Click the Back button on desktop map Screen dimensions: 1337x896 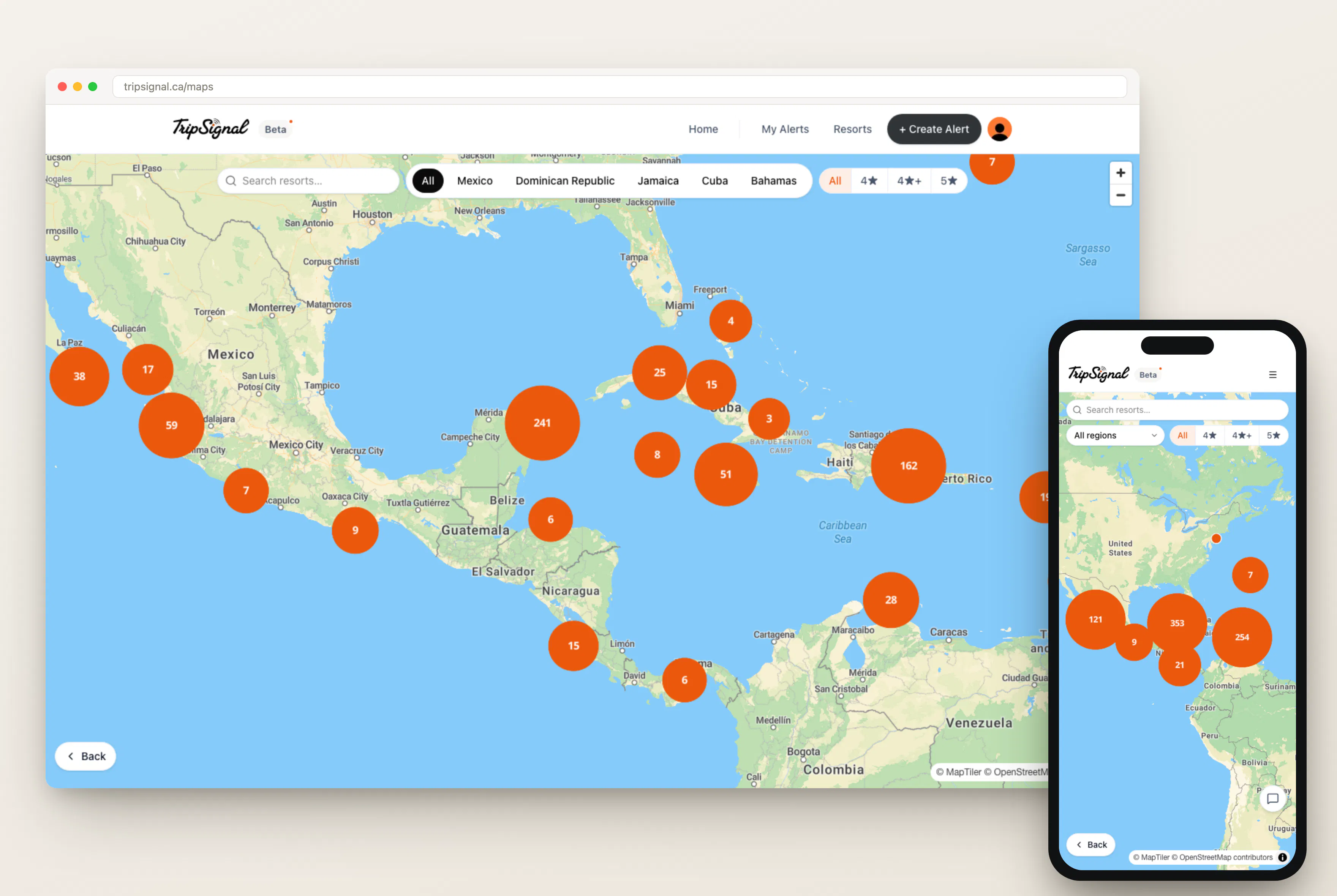click(x=86, y=756)
